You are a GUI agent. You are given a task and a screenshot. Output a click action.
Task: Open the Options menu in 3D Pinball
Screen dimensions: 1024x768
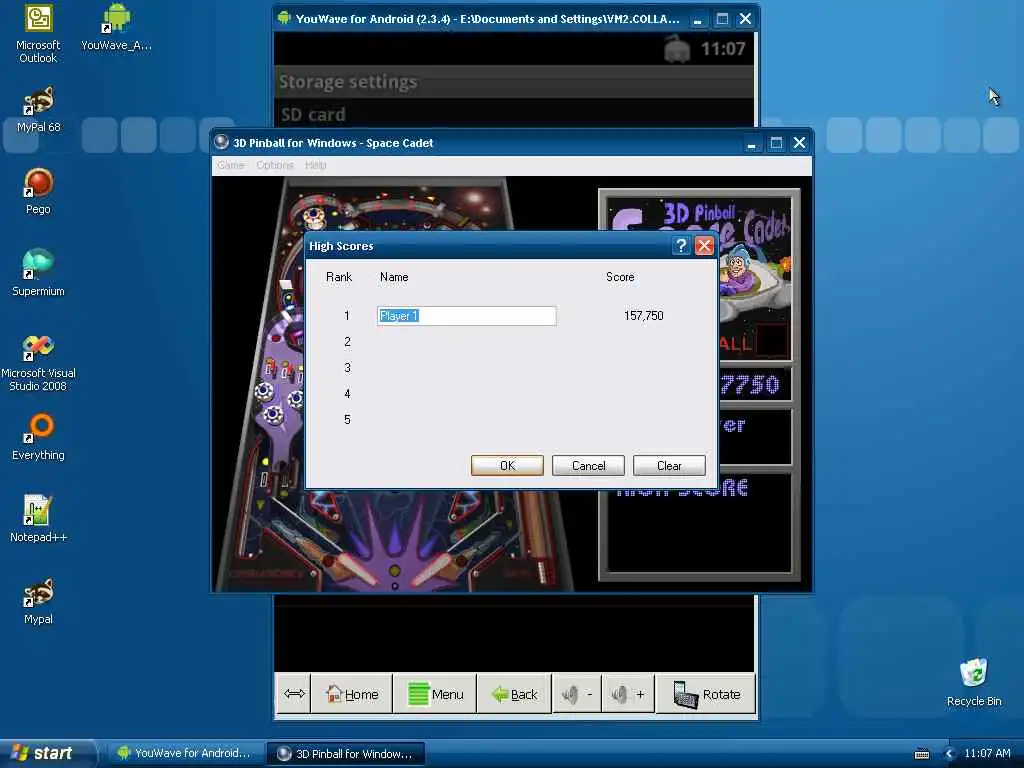click(x=275, y=165)
